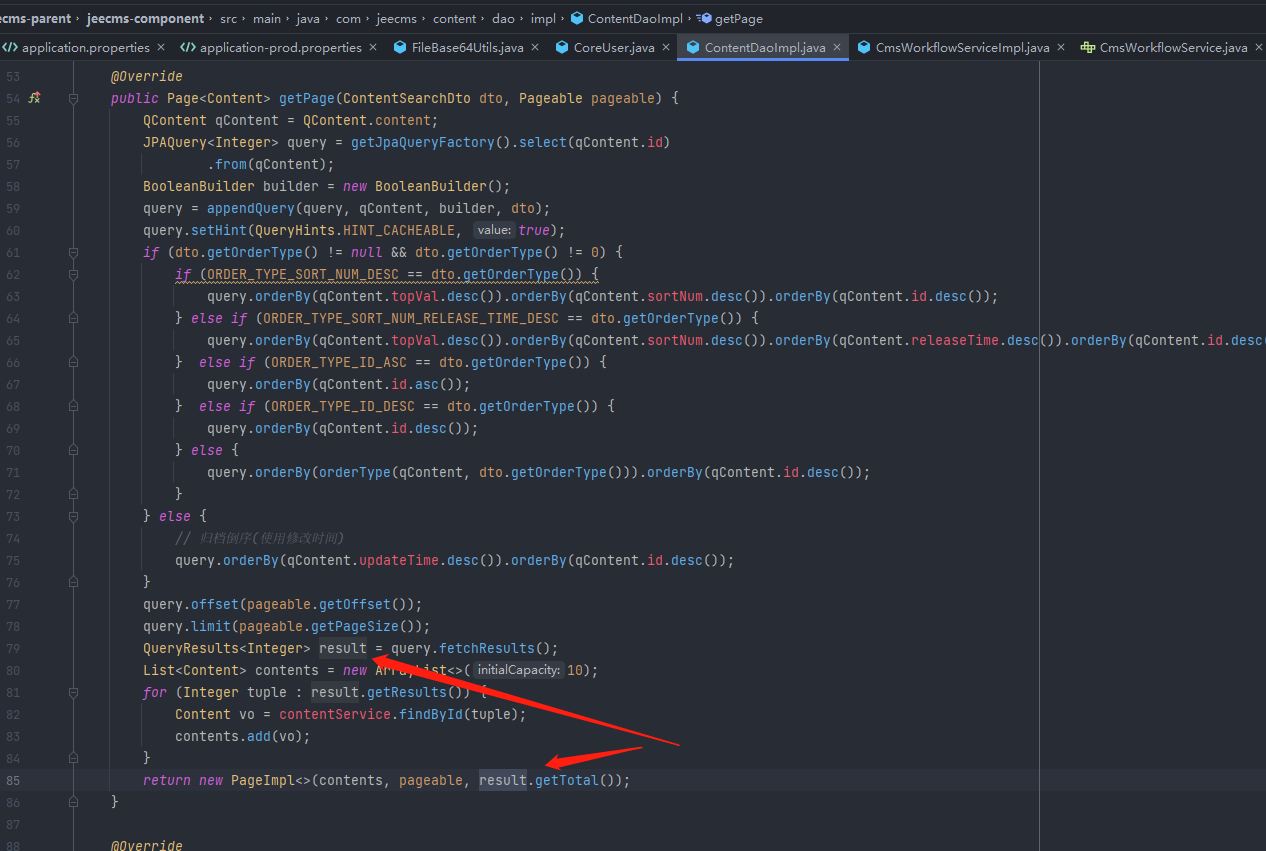This screenshot has width=1266, height=851.
Task: Fold the for loop at line 81
Action: coord(73,692)
